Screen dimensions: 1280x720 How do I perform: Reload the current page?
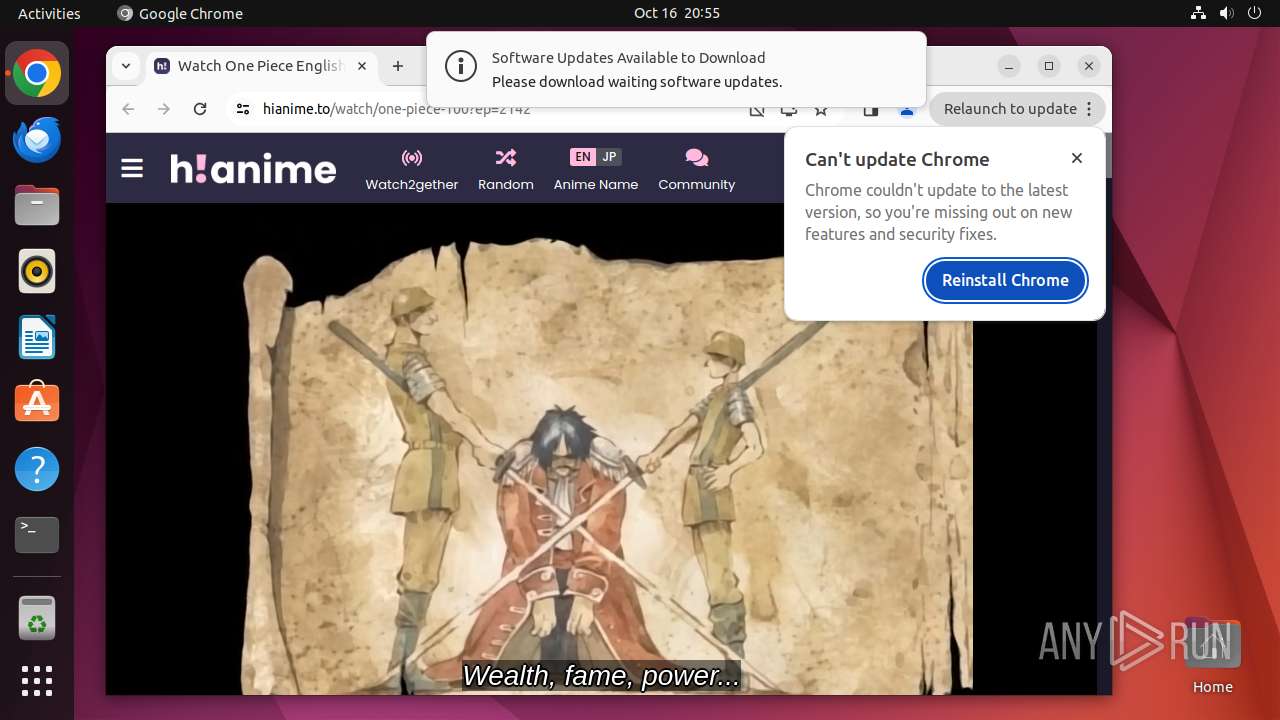200,109
